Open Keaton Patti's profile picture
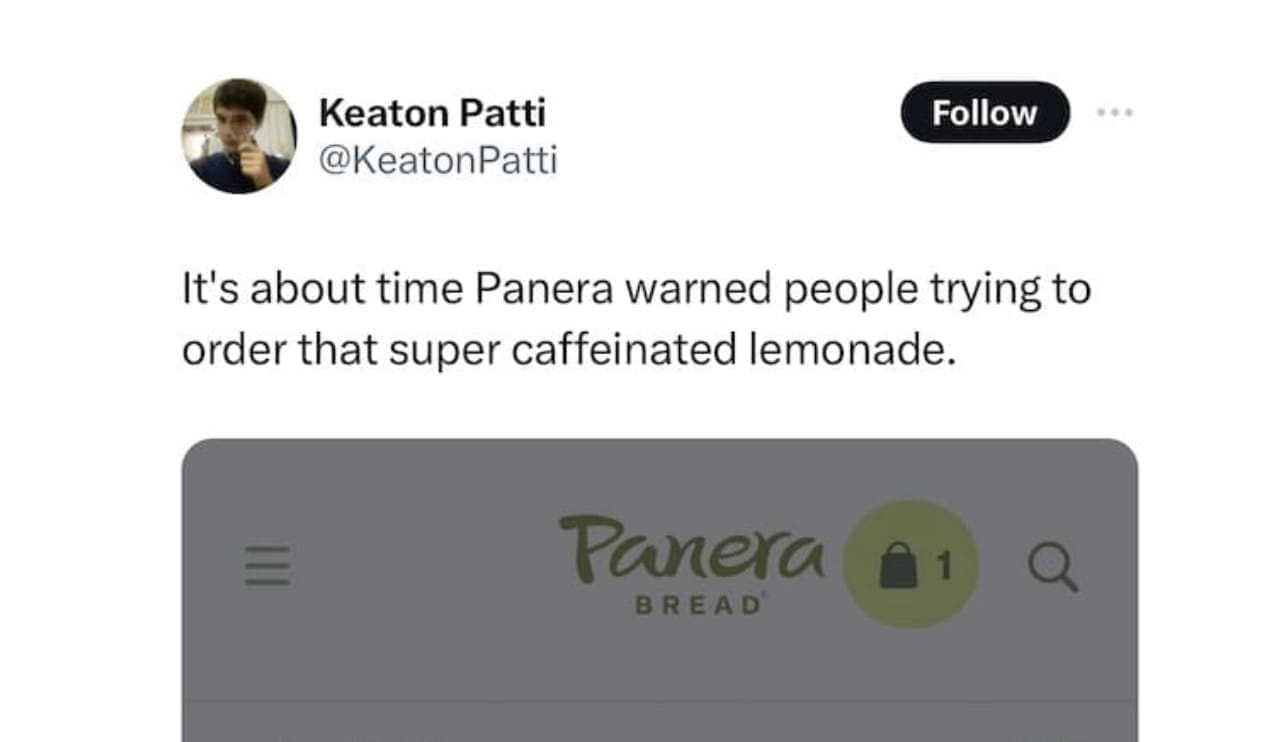1268x742 pixels. tap(239, 135)
